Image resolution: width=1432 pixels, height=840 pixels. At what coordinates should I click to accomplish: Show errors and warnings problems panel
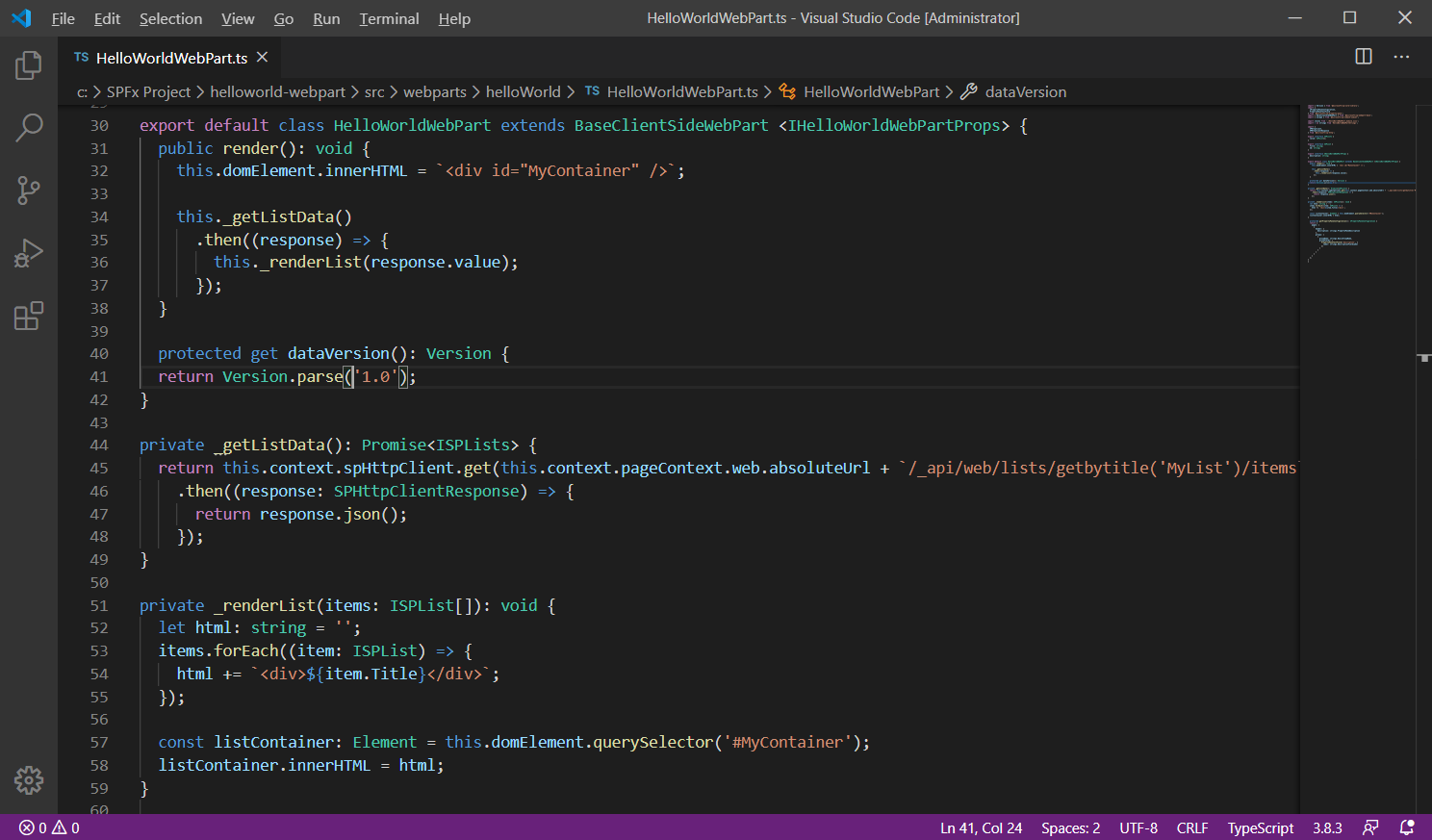click(x=49, y=827)
